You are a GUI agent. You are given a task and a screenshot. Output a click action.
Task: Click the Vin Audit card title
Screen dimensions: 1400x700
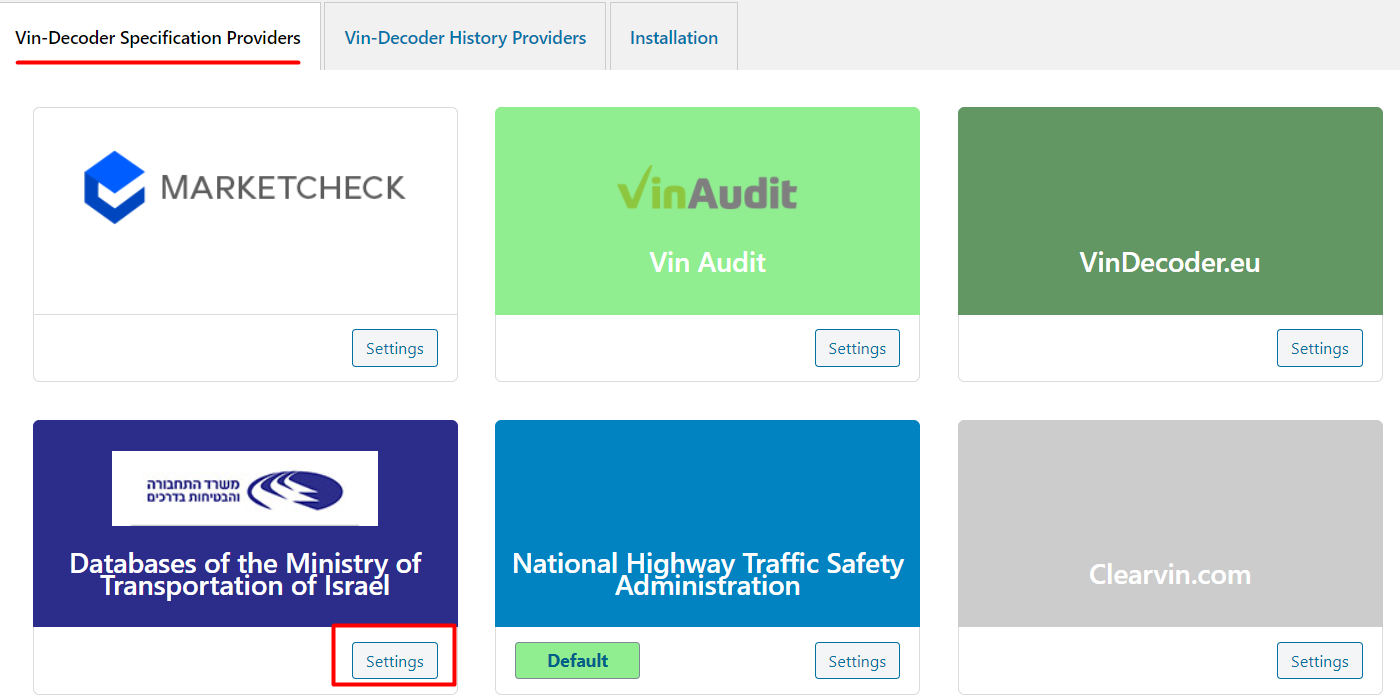pyautogui.click(x=707, y=262)
